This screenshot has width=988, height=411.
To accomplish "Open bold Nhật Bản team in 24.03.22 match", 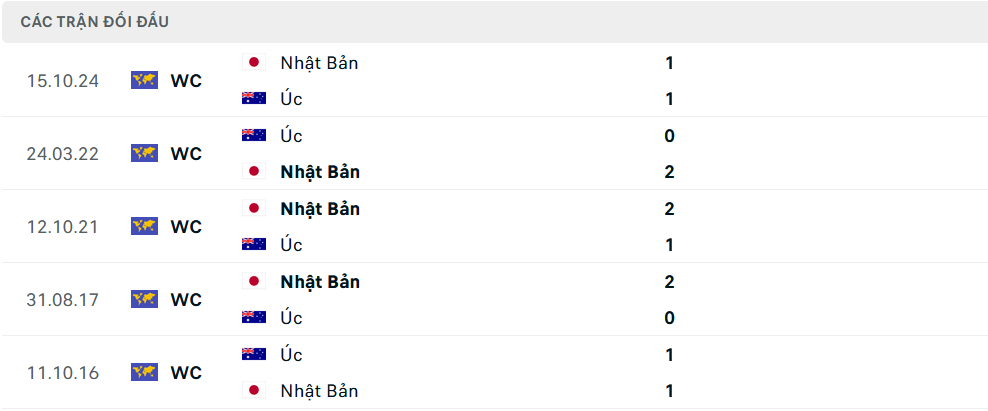I will [320, 171].
